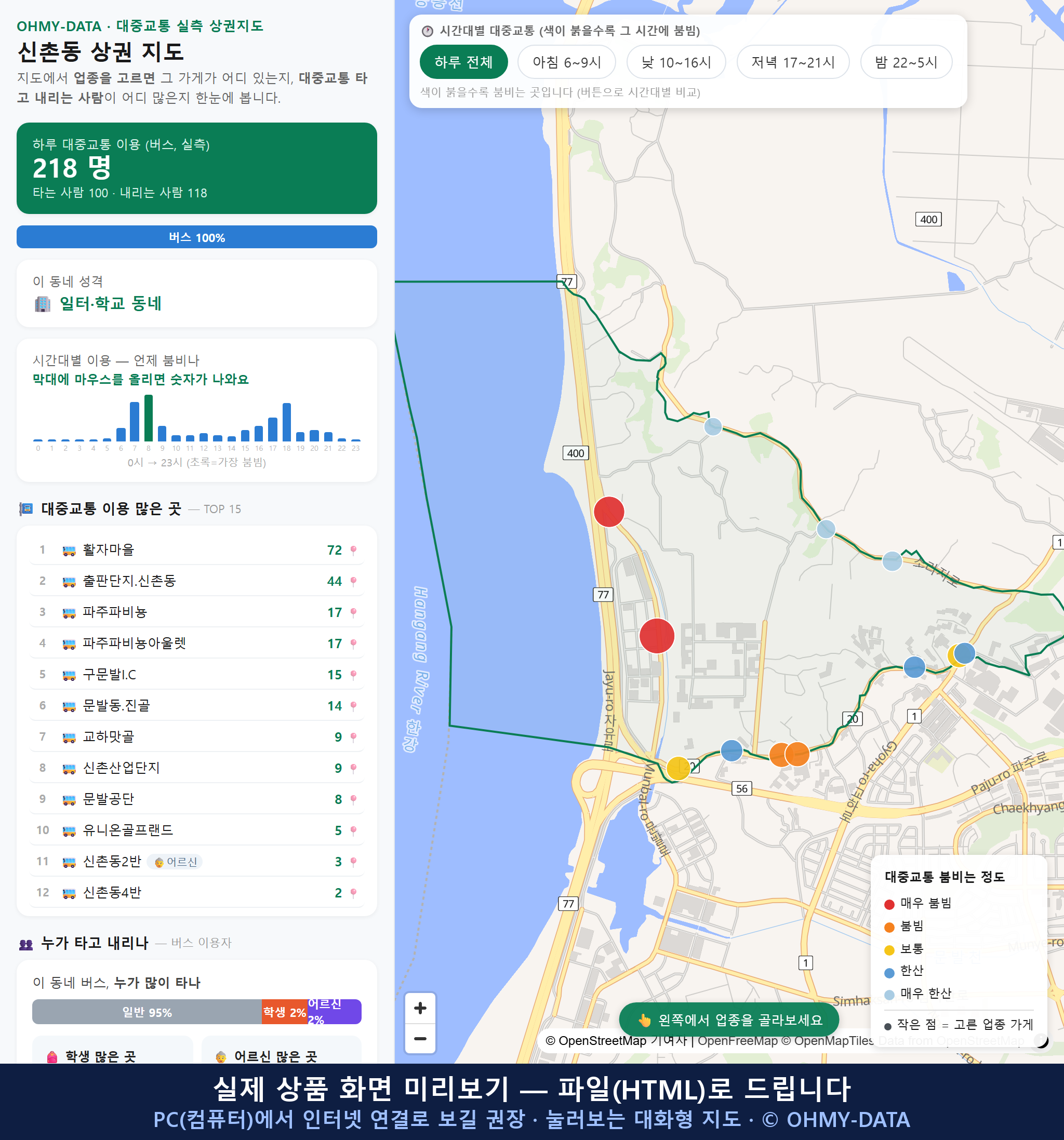Zoom in the map with plus button
This screenshot has height=1140, width=1064.
420,1008
